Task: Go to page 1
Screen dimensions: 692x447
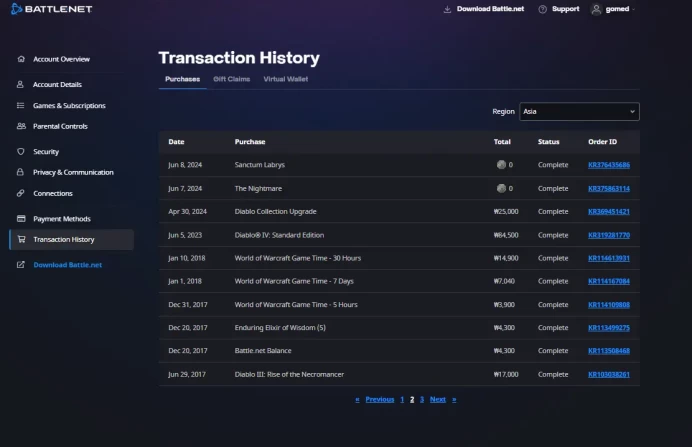Action: click(x=402, y=399)
